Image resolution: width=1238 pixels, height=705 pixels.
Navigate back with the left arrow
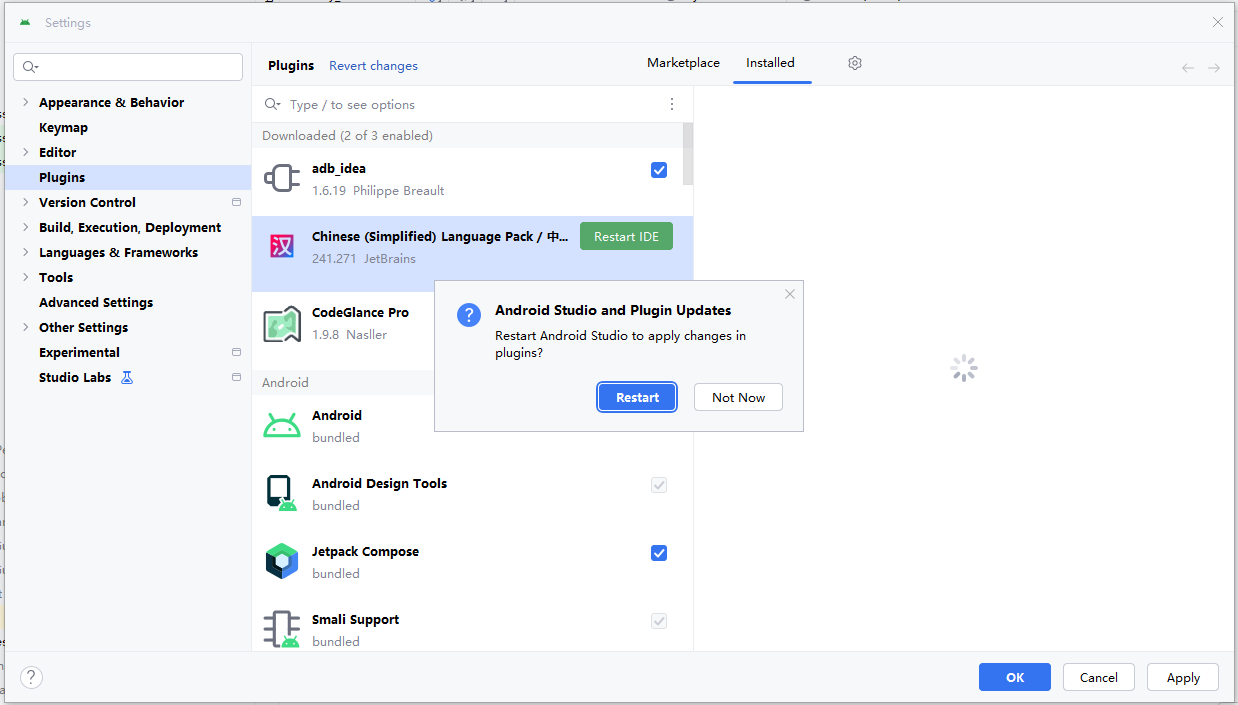1188,68
